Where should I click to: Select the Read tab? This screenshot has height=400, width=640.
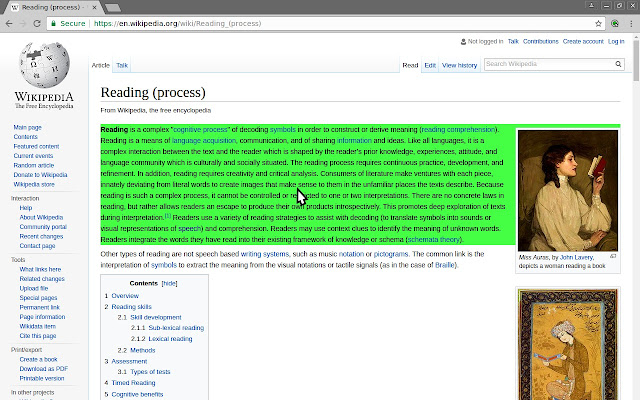410,65
